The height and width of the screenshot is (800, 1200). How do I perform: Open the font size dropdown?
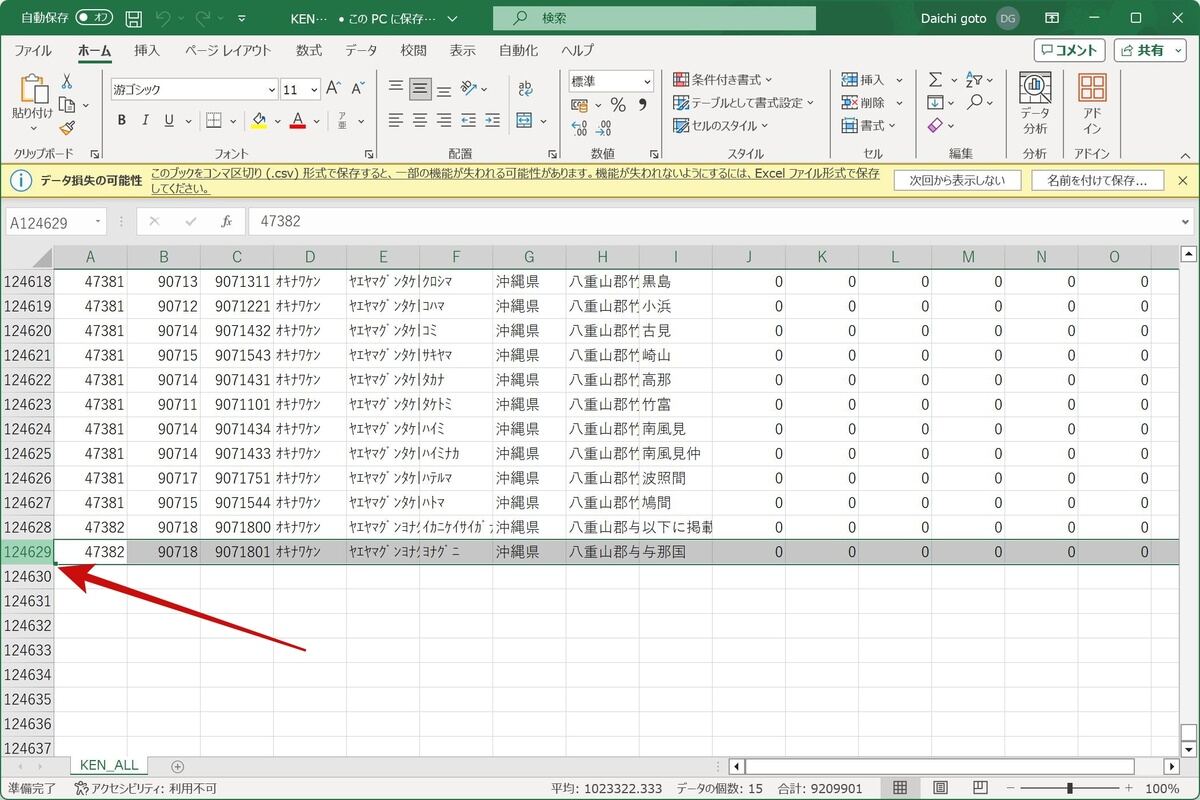tap(314, 89)
